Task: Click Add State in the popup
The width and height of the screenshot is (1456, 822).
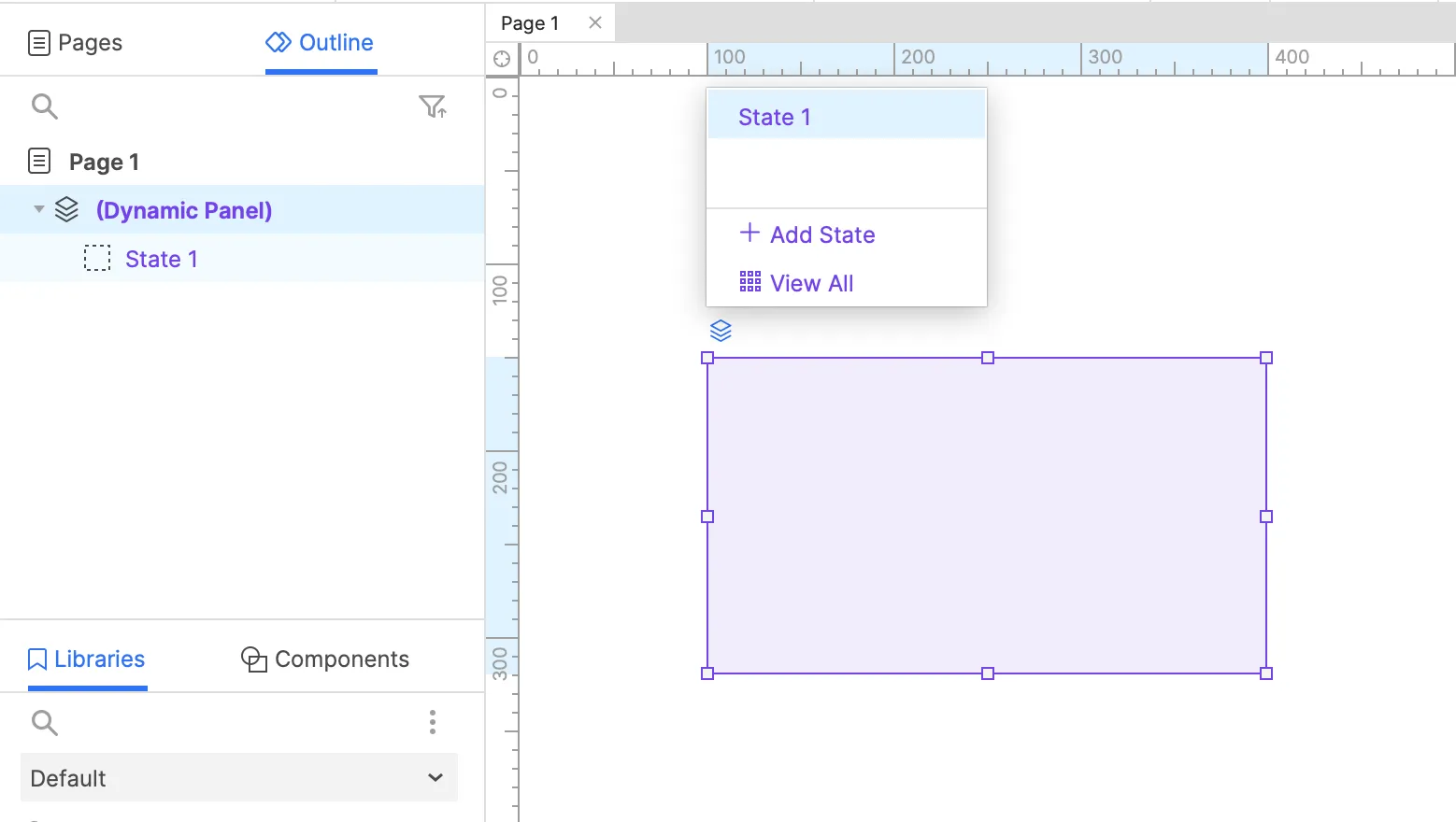Action: 807,234
